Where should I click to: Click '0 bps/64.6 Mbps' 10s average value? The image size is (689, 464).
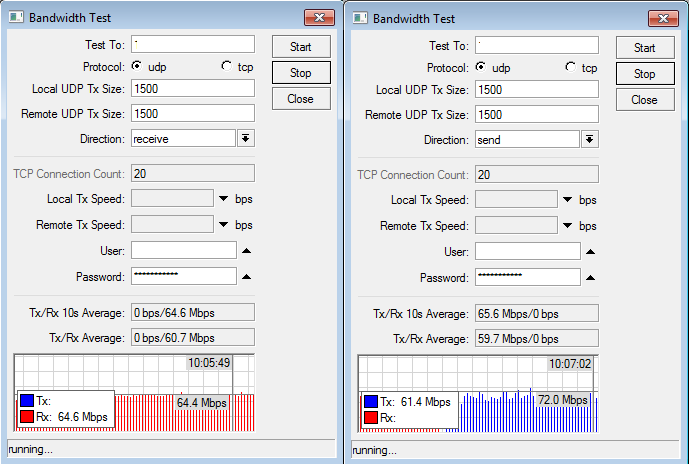tap(193, 312)
